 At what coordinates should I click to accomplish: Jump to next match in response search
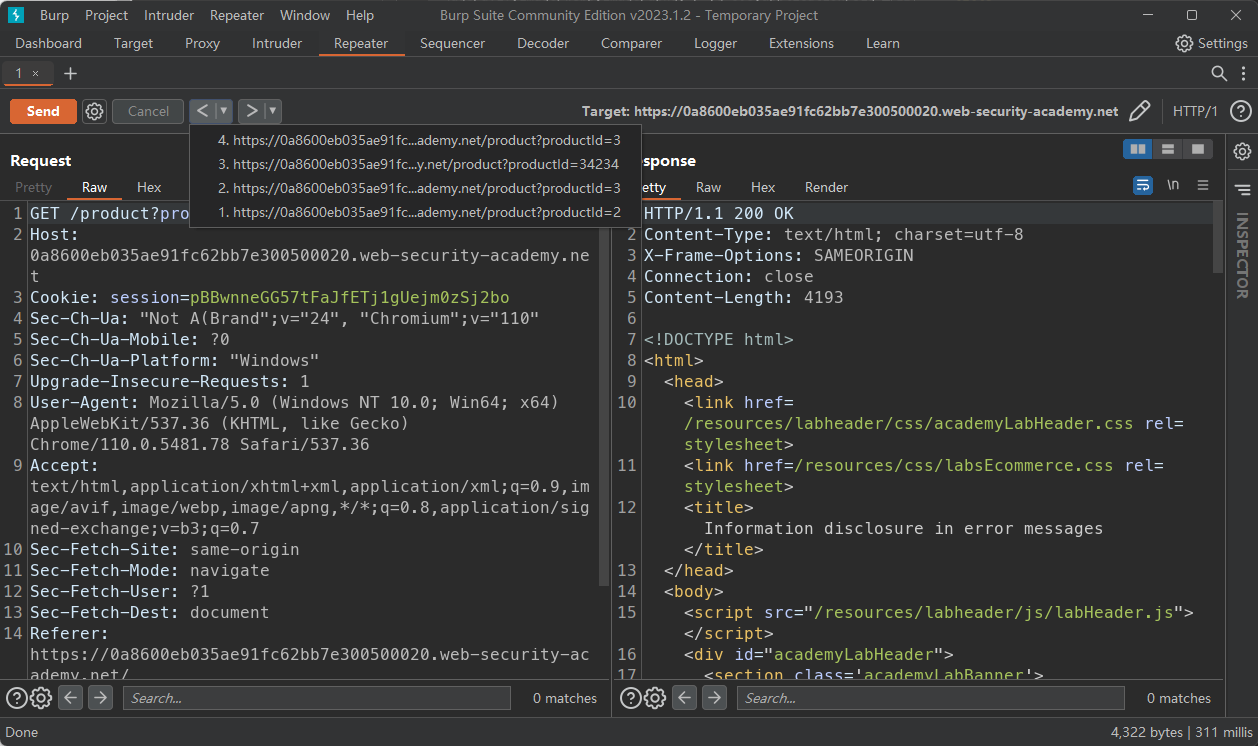pos(714,698)
